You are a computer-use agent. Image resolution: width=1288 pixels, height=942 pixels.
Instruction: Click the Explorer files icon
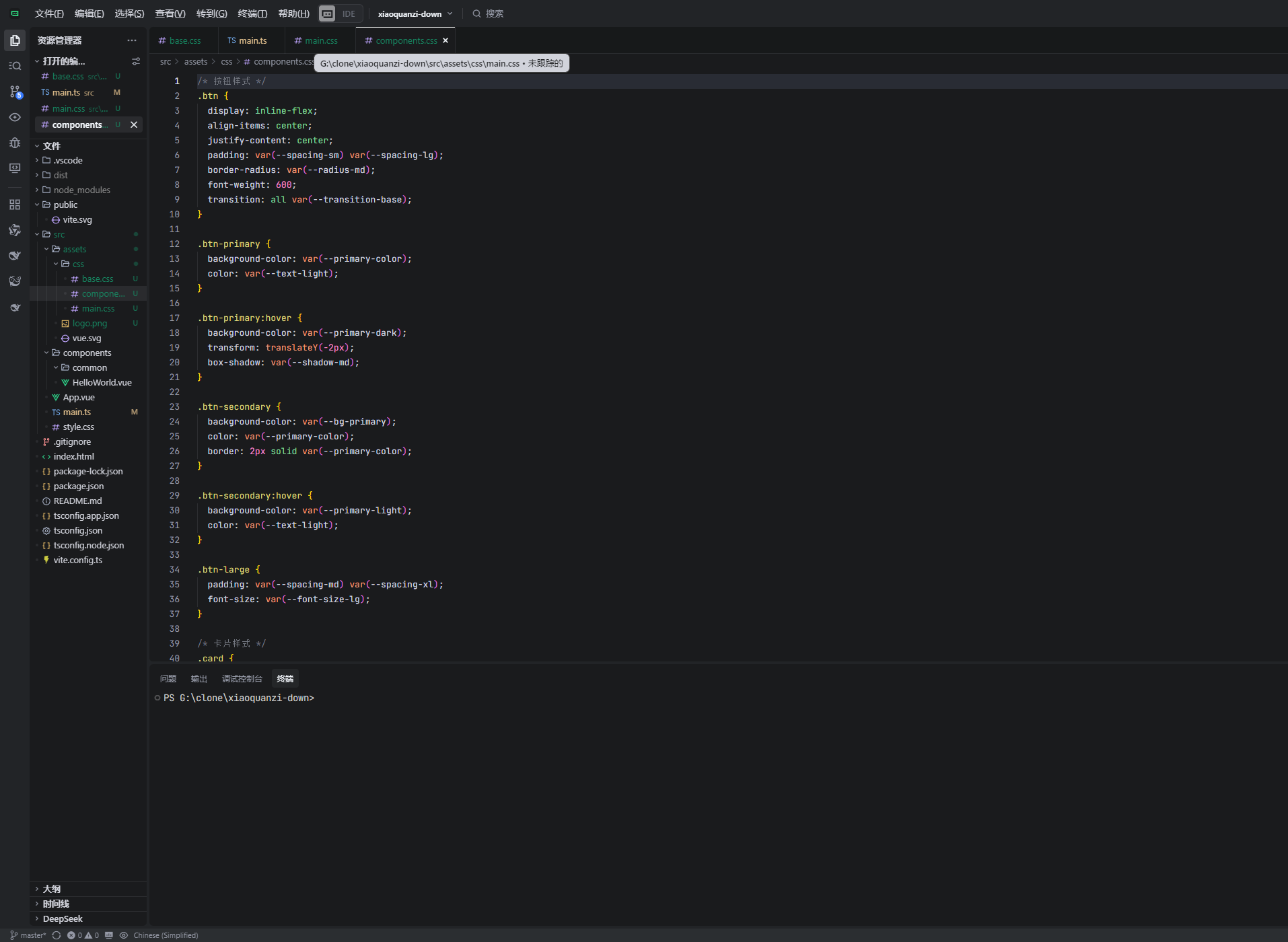coord(15,40)
